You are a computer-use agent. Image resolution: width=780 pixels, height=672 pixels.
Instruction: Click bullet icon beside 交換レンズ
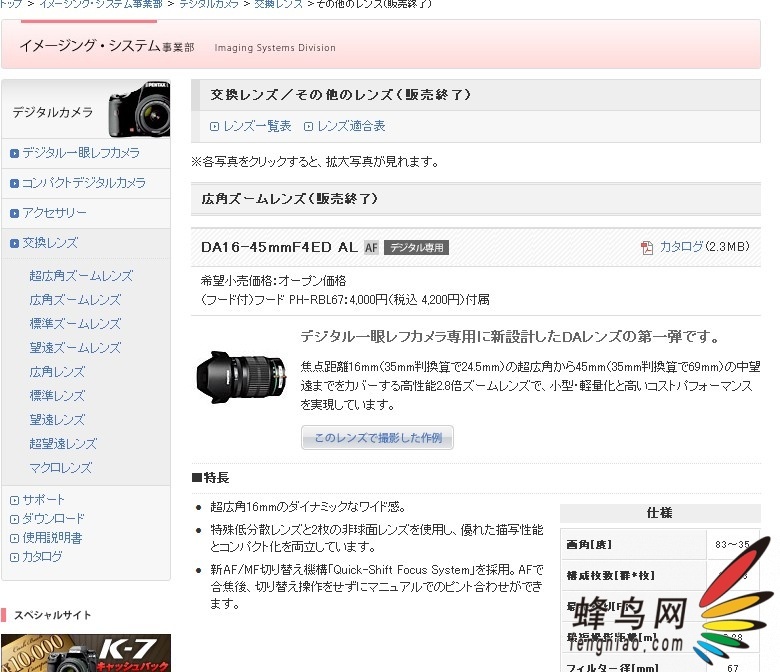pyautogui.click(x=14, y=243)
